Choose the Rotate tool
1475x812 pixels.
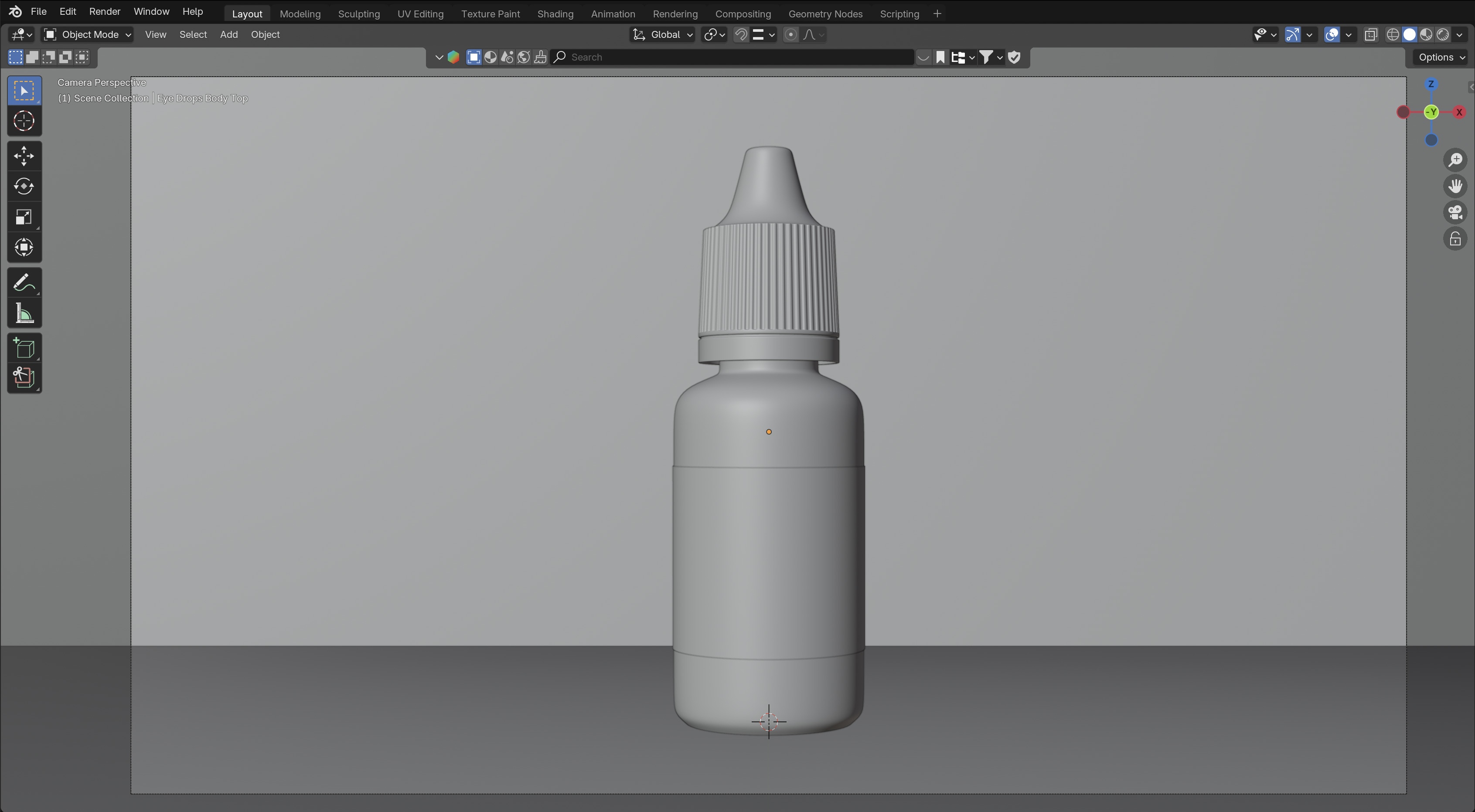24,187
